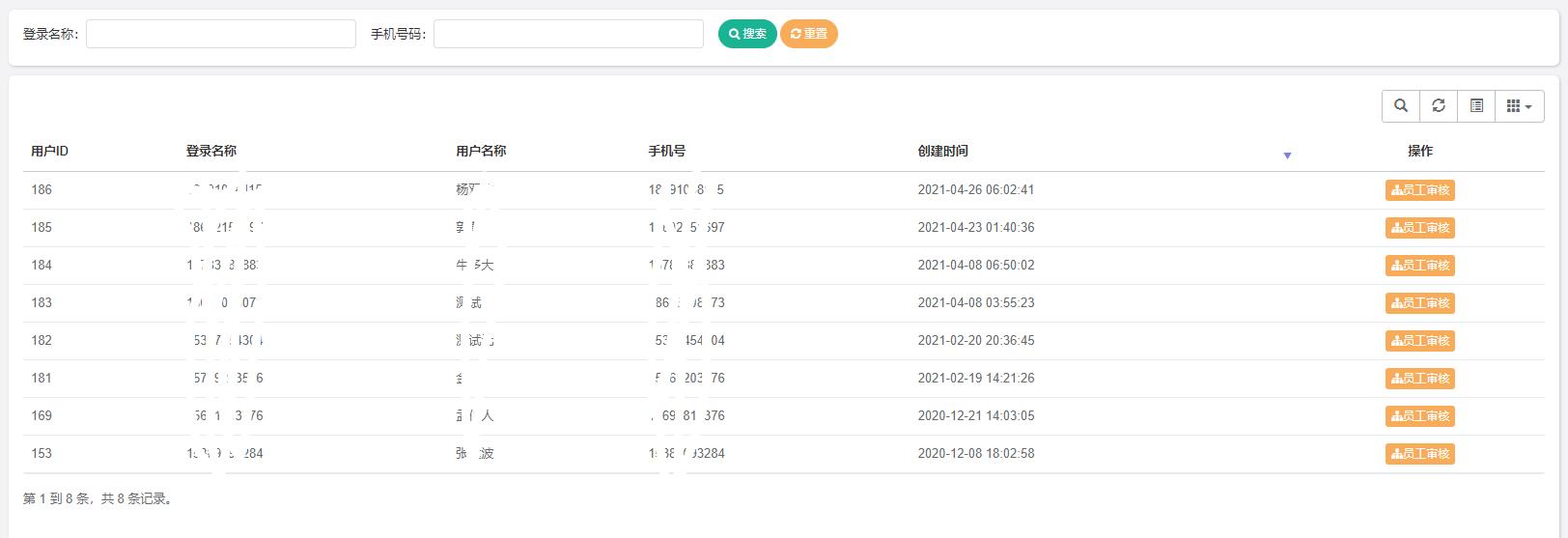Screen dimensions: 1568x538
Task: Click the green 搜索 button
Action: 747,34
